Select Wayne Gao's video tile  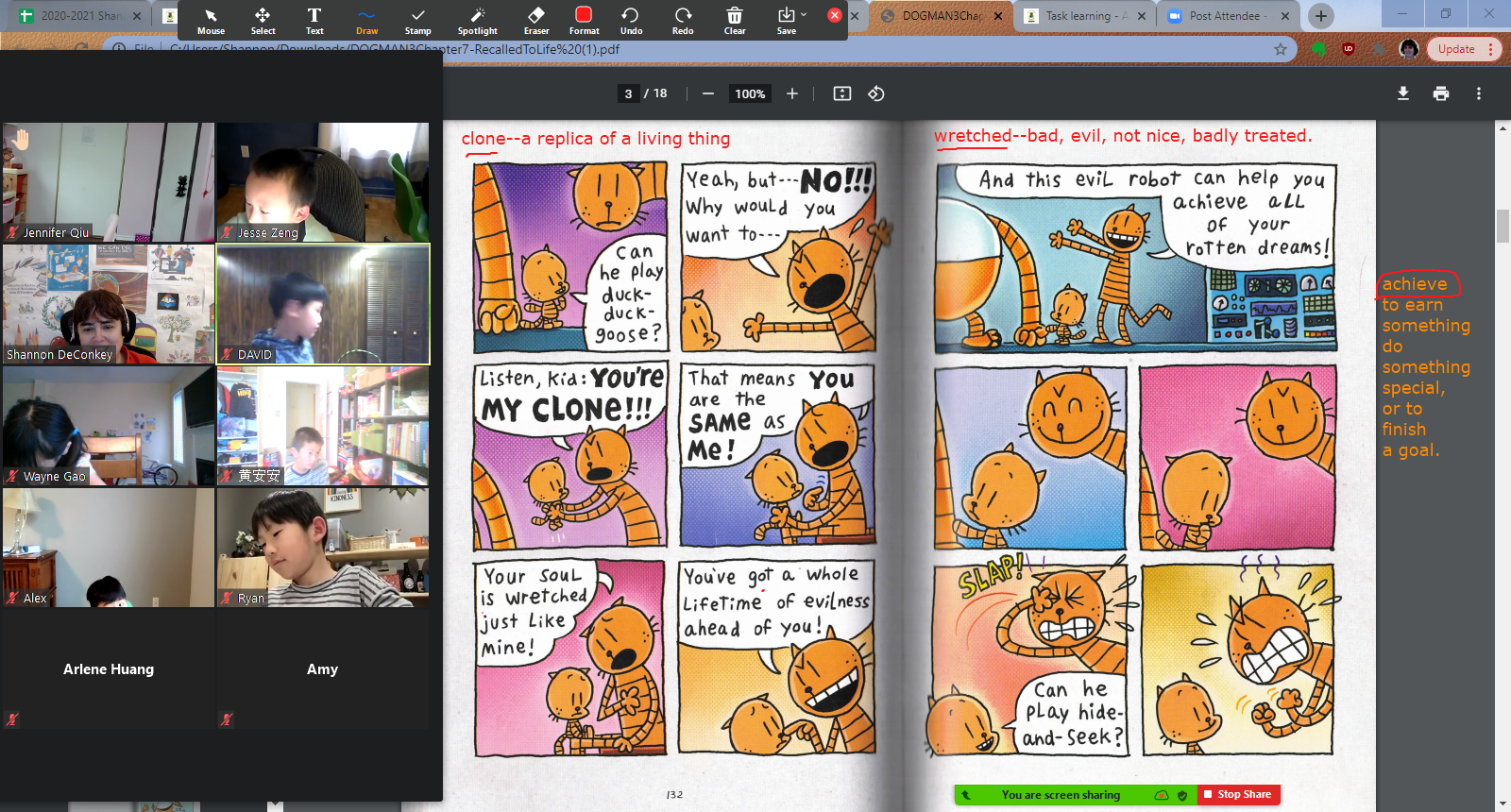[x=109, y=426]
